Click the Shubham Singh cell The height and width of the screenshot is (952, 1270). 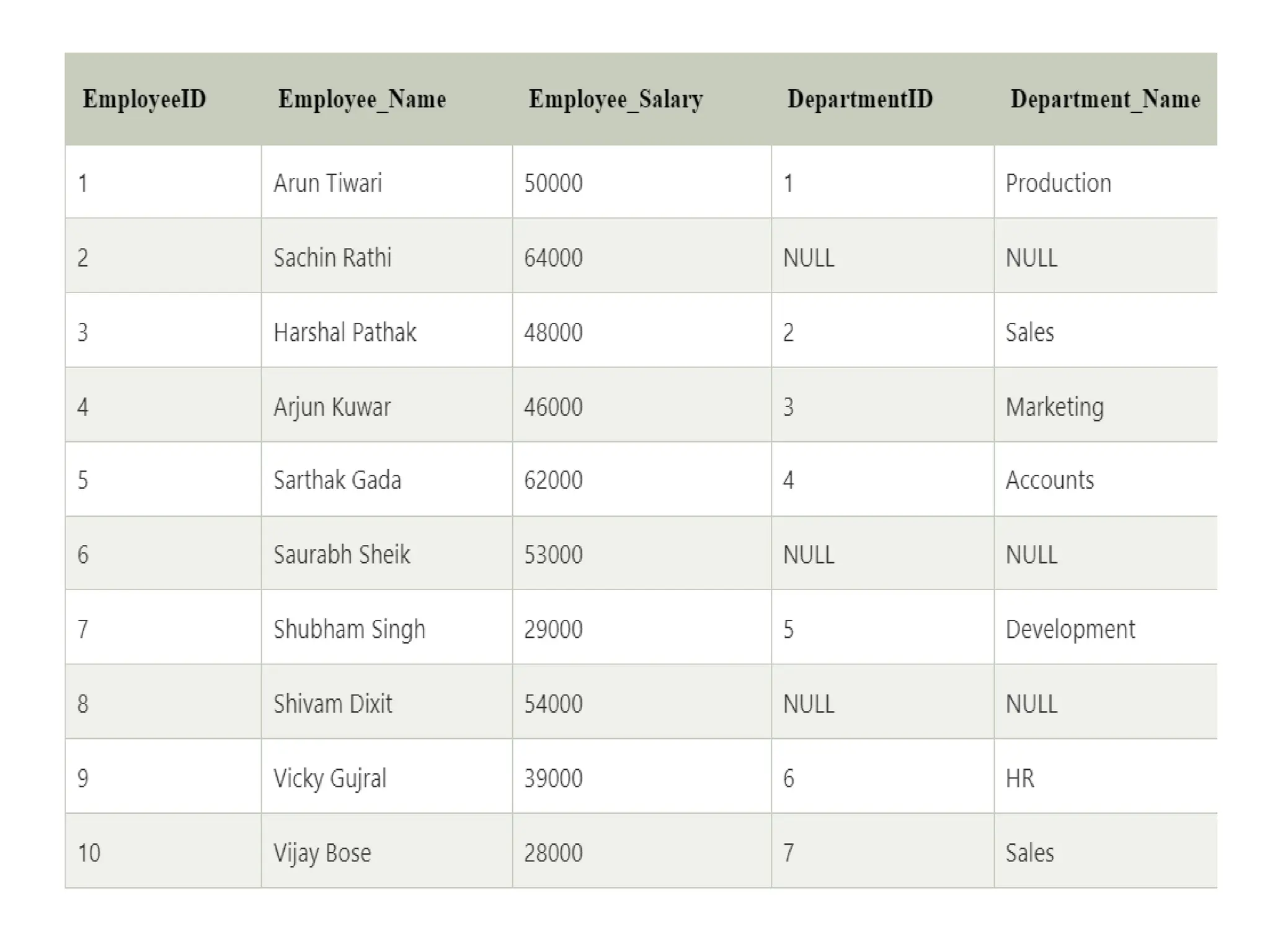349,629
